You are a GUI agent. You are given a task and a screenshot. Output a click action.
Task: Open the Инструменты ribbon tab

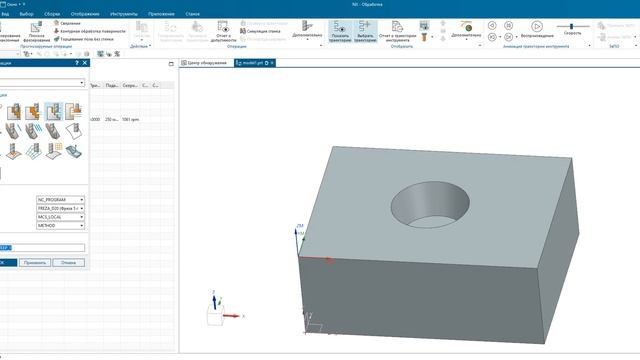(124, 13)
